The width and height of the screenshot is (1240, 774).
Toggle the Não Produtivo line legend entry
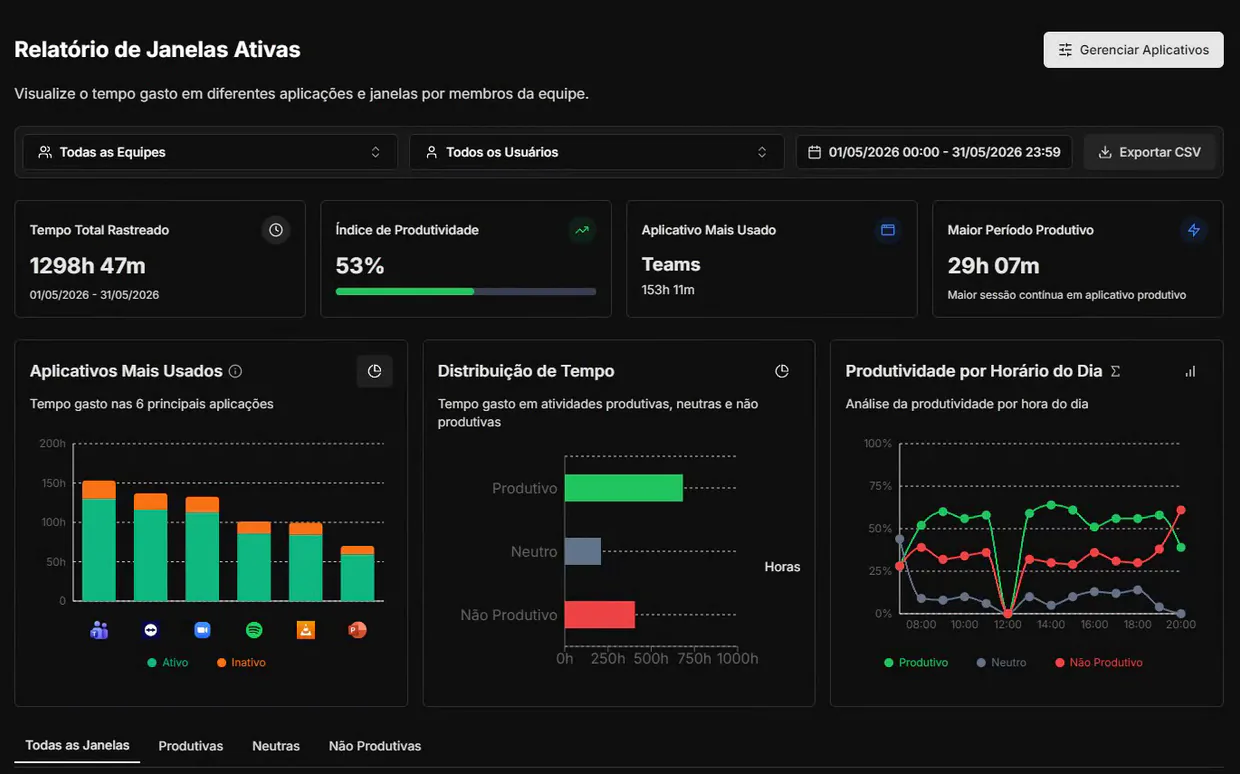click(x=1098, y=662)
